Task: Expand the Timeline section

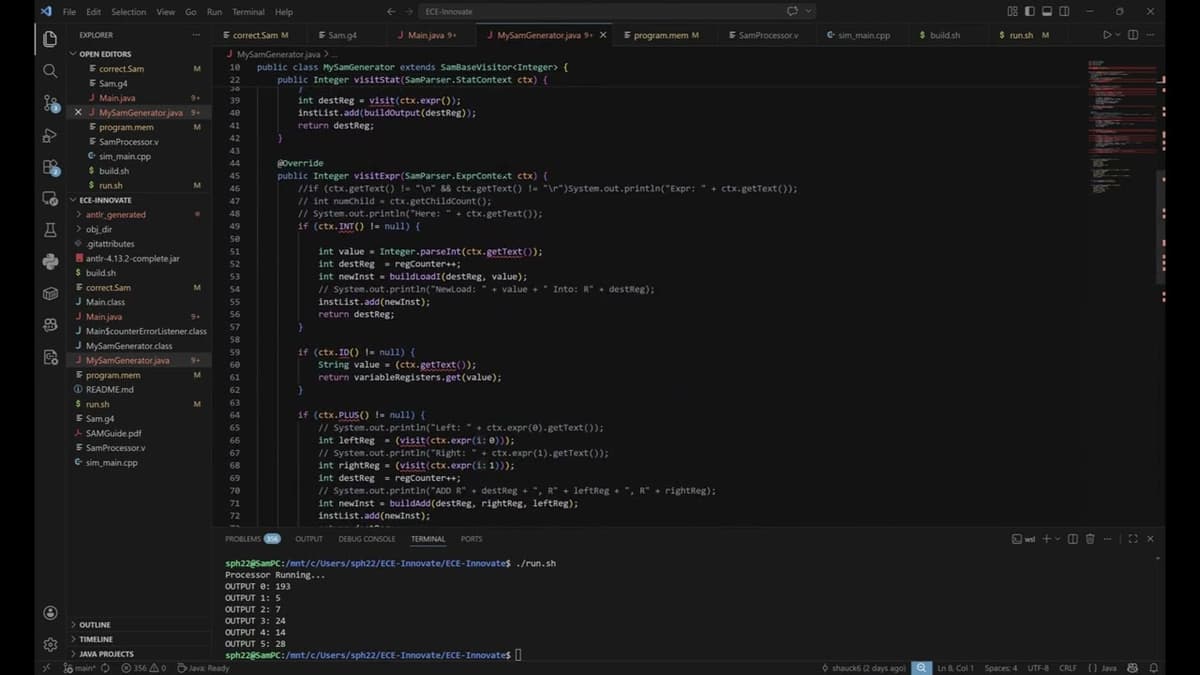Action: [96, 639]
